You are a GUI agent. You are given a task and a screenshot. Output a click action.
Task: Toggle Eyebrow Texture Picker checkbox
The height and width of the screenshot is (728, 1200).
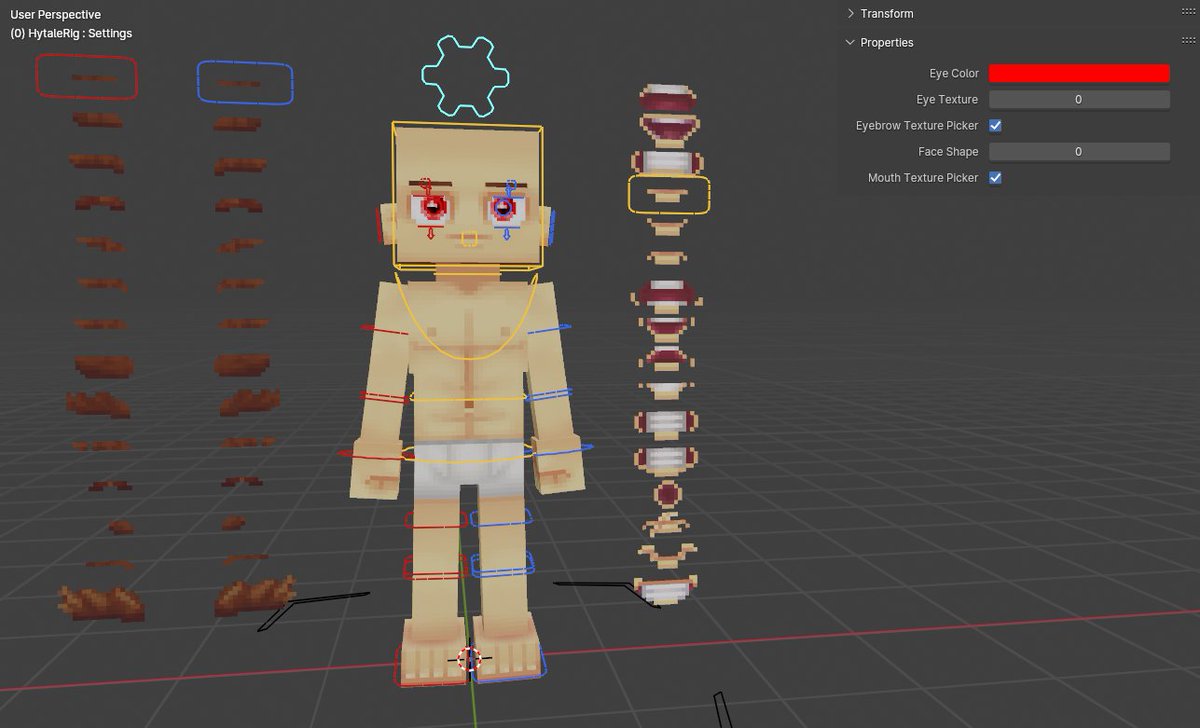click(995, 125)
